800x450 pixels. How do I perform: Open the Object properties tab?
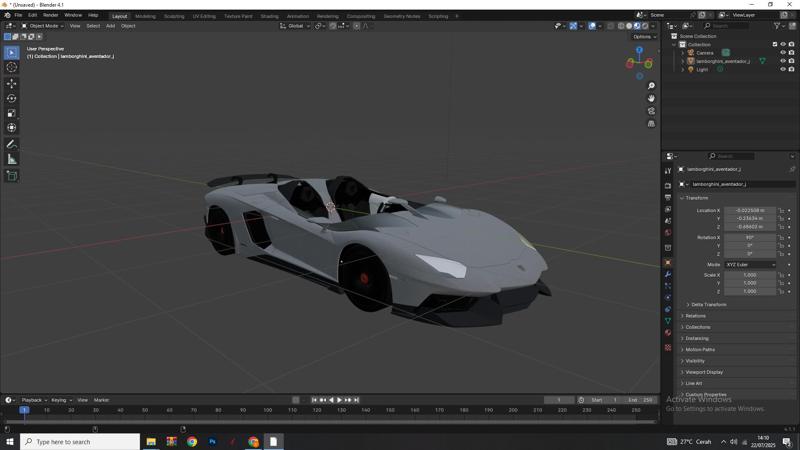tap(668, 263)
